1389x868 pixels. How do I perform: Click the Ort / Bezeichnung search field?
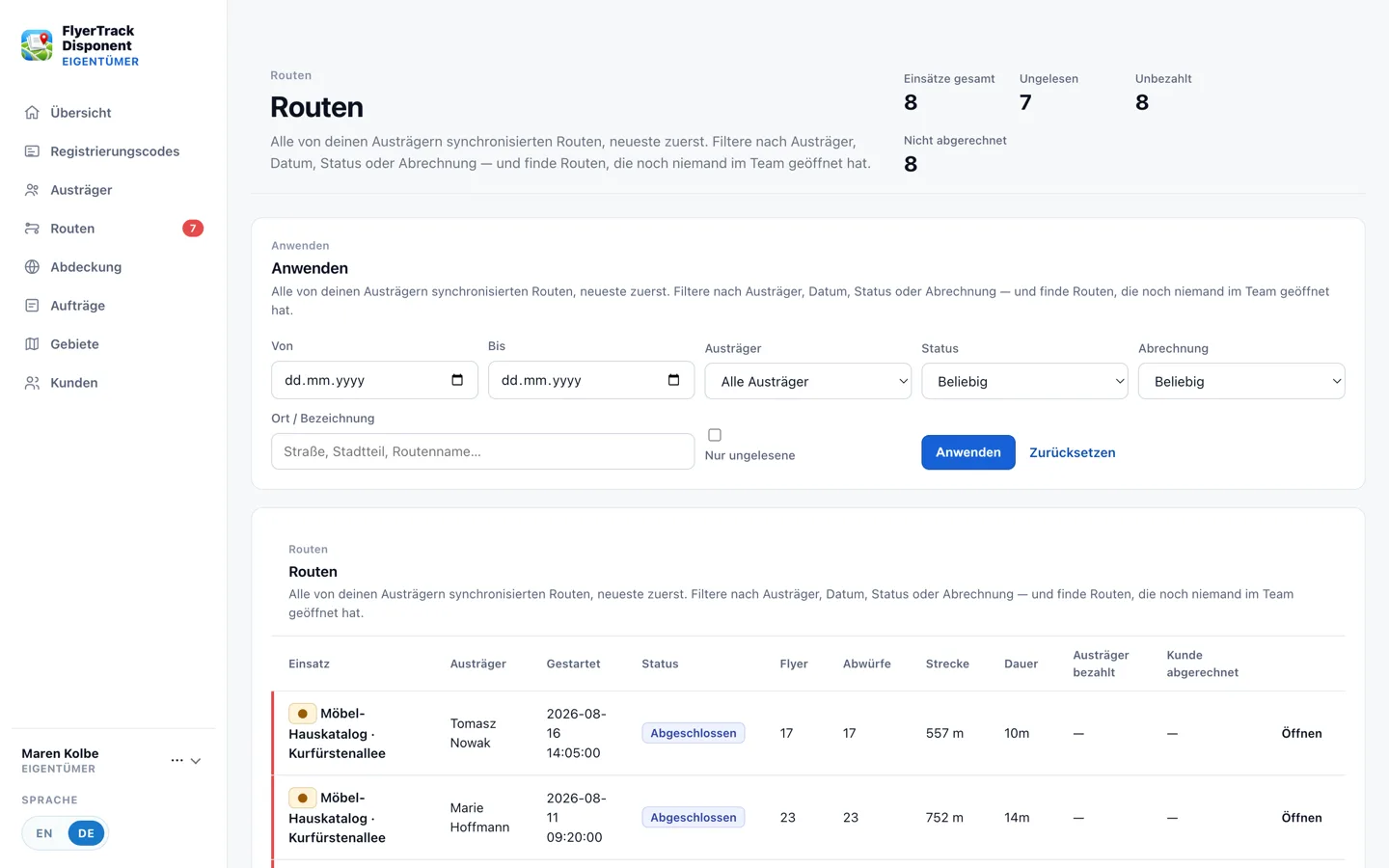tap(482, 451)
